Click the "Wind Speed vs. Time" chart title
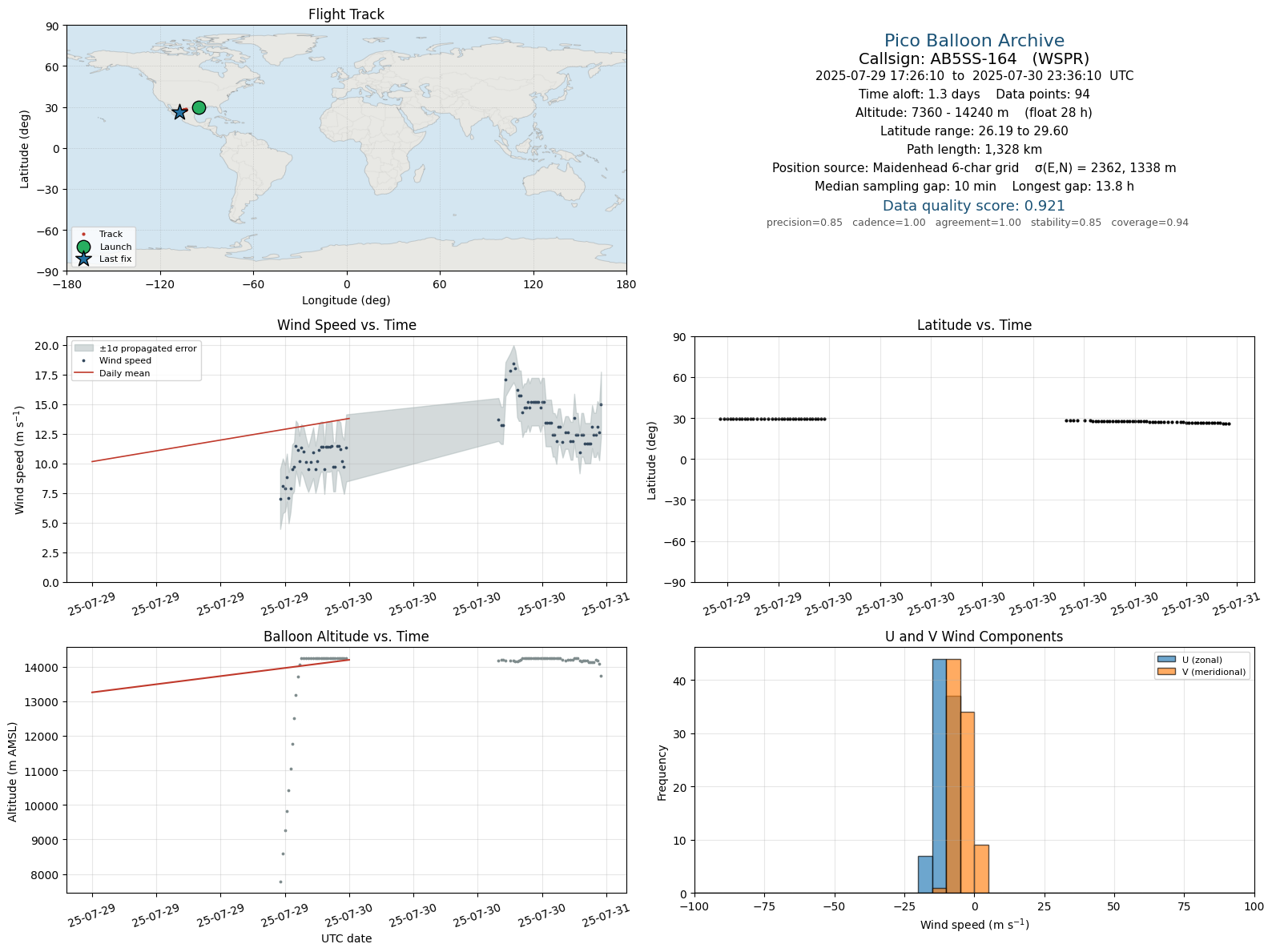 click(x=346, y=325)
